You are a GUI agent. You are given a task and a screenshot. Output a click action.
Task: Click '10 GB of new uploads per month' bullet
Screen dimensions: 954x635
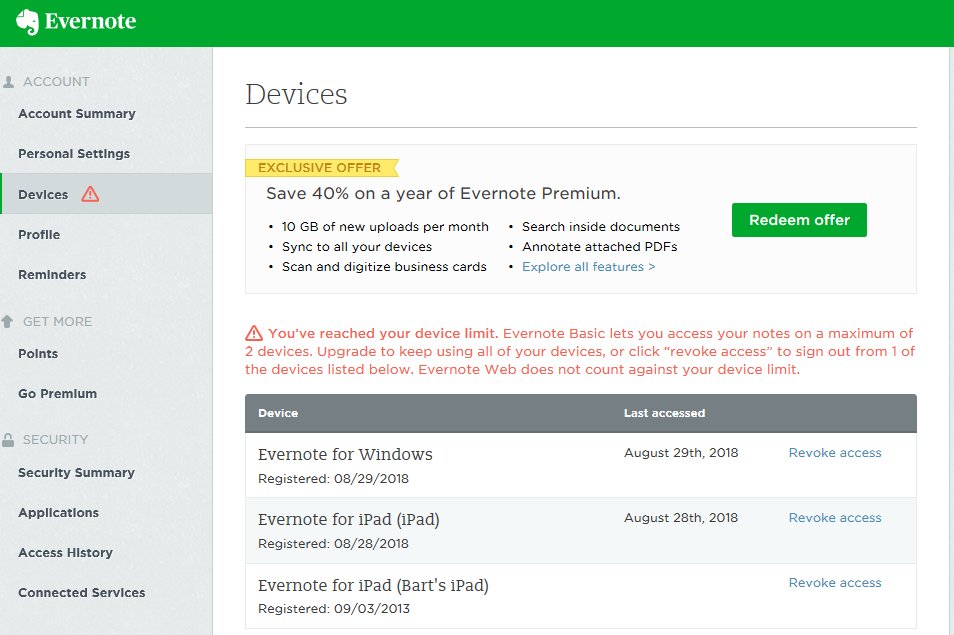coord(385,227)
